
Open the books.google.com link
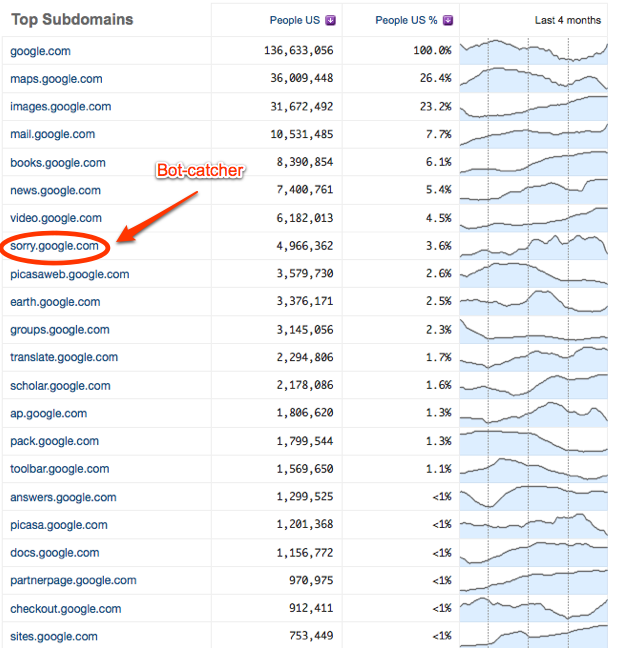click(55, 162)
